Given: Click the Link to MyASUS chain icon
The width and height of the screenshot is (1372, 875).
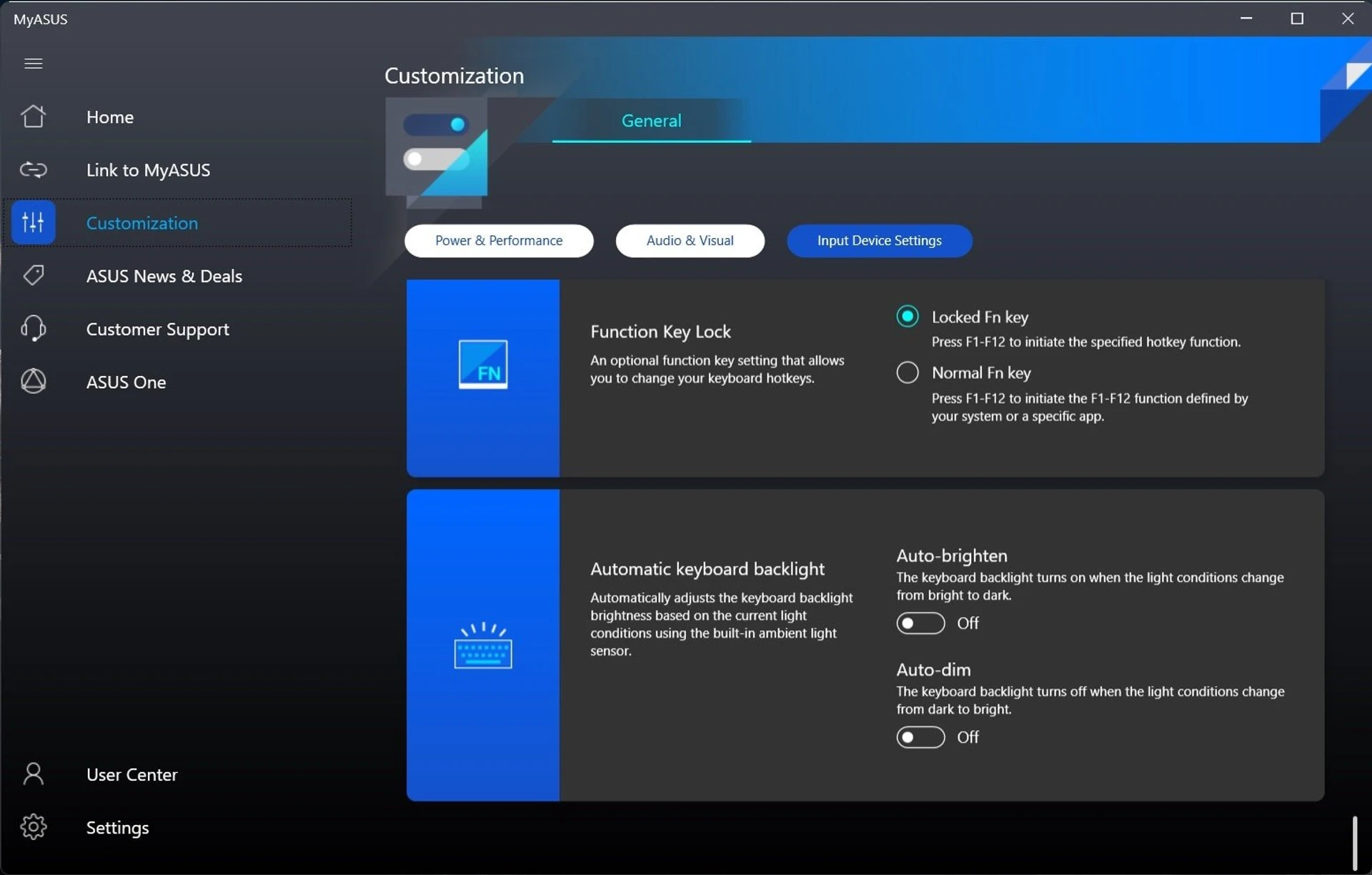Looking at the screenshot, I should tap(33, 169).
